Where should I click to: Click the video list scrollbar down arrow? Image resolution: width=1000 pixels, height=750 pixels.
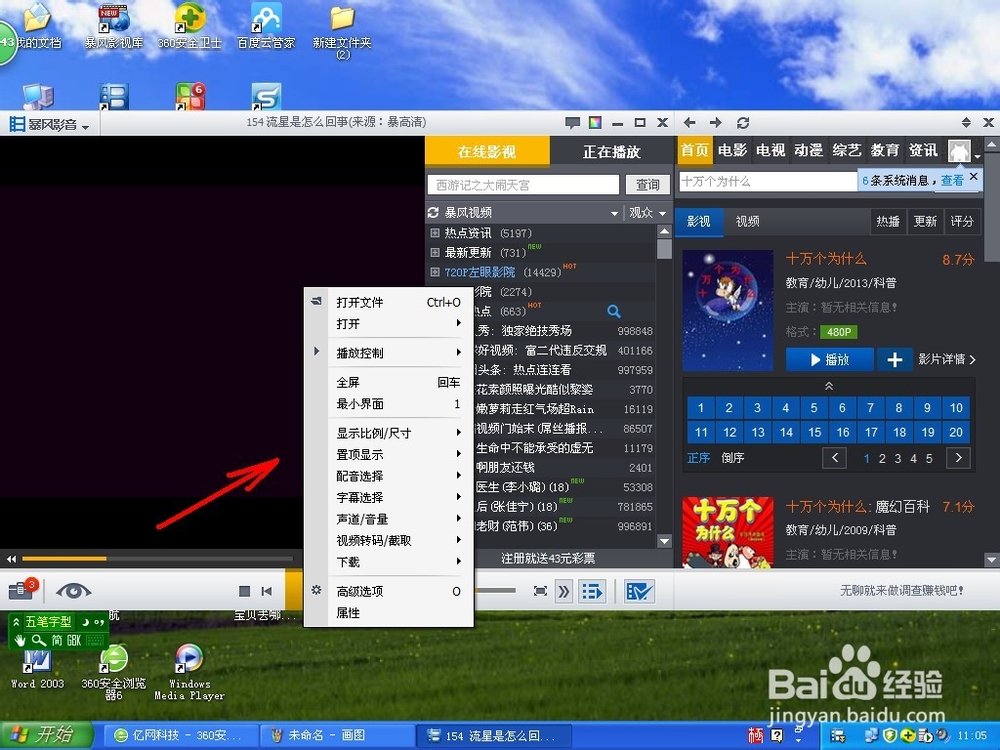coord(664,541)
